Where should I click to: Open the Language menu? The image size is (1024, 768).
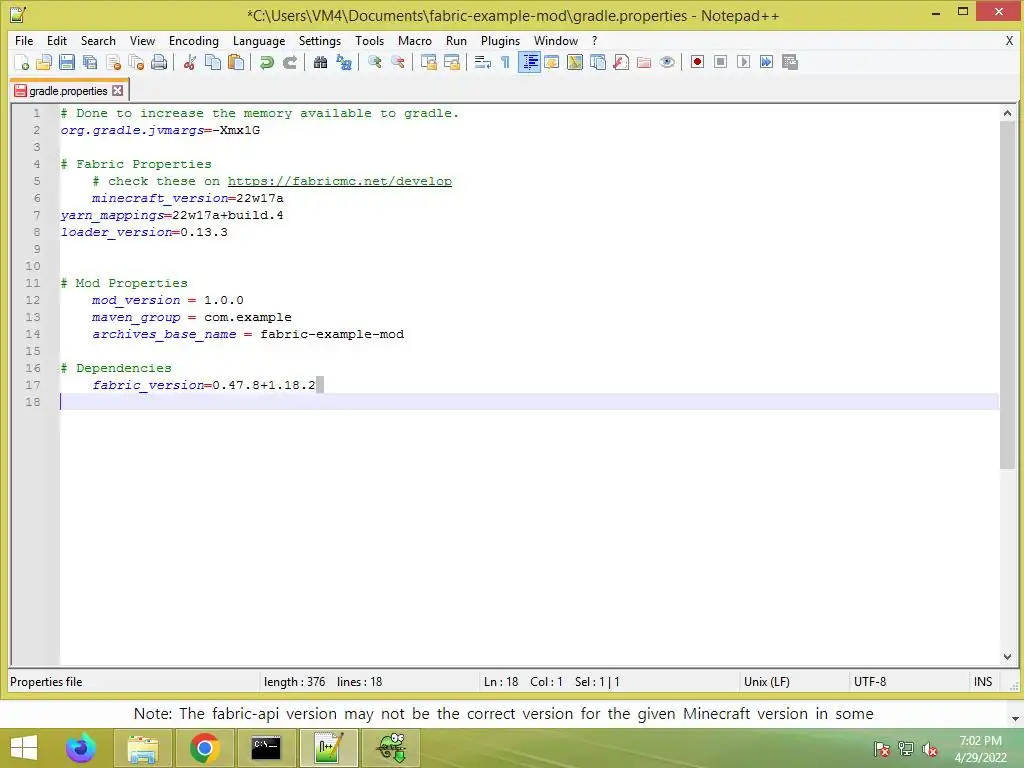click(259, 40)
